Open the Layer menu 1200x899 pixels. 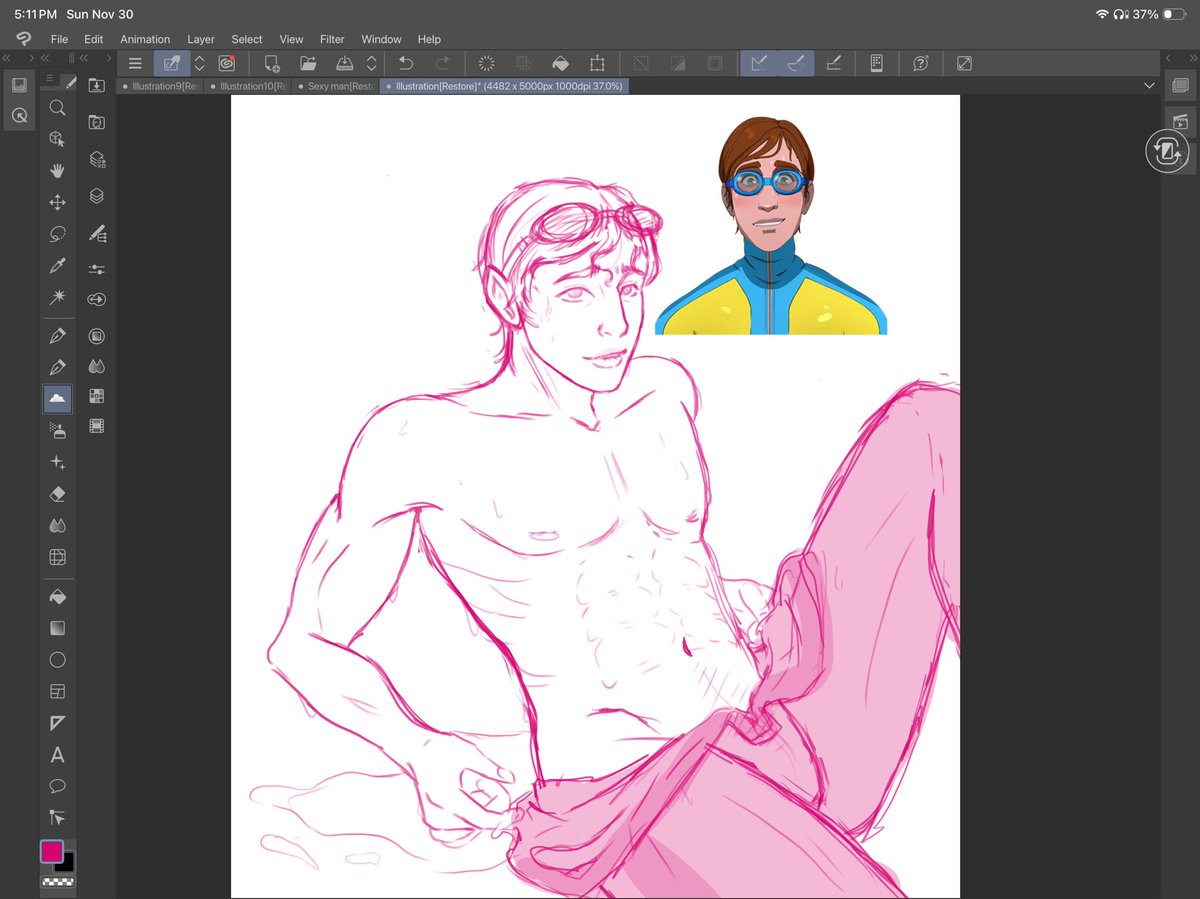[201, 39]
